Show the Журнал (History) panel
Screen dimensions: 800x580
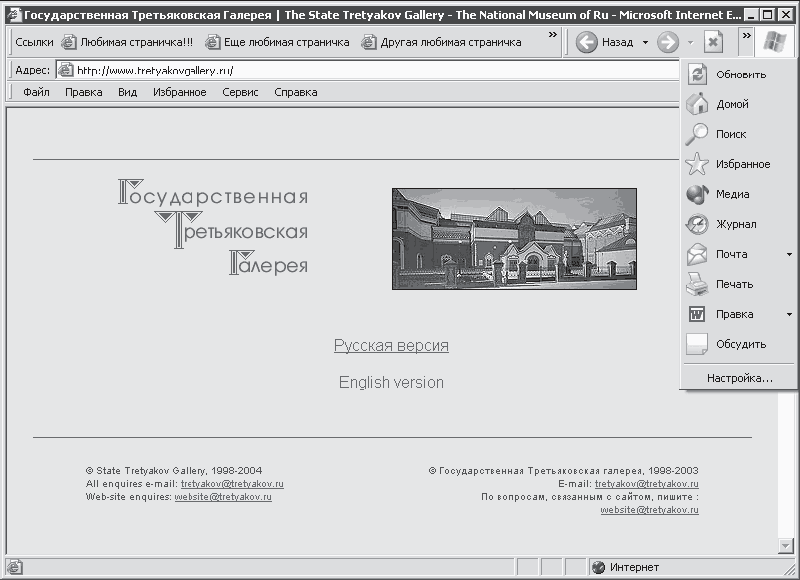tap(698, 225)
